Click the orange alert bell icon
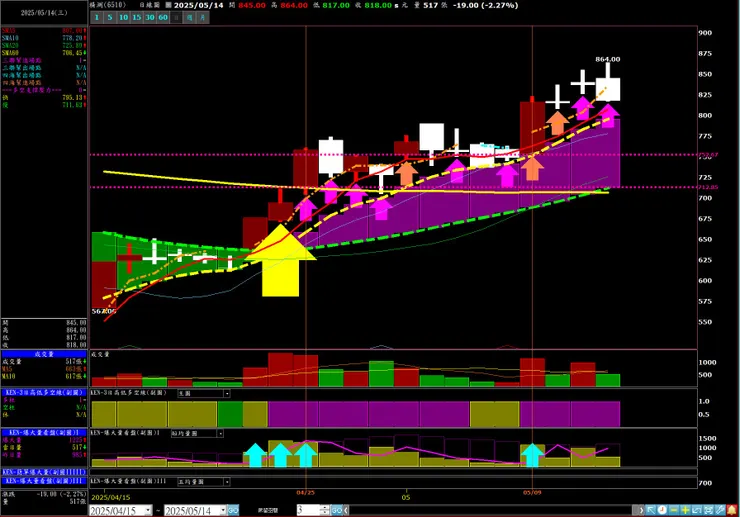The image size is (740, 517). 732,510
